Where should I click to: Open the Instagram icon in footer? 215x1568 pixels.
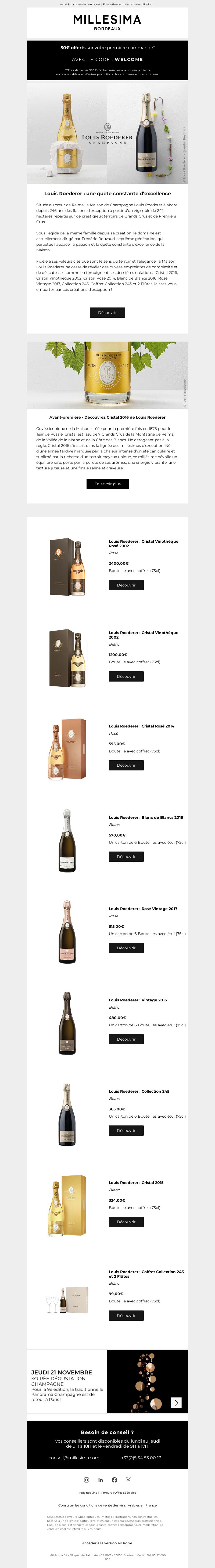87,1479
